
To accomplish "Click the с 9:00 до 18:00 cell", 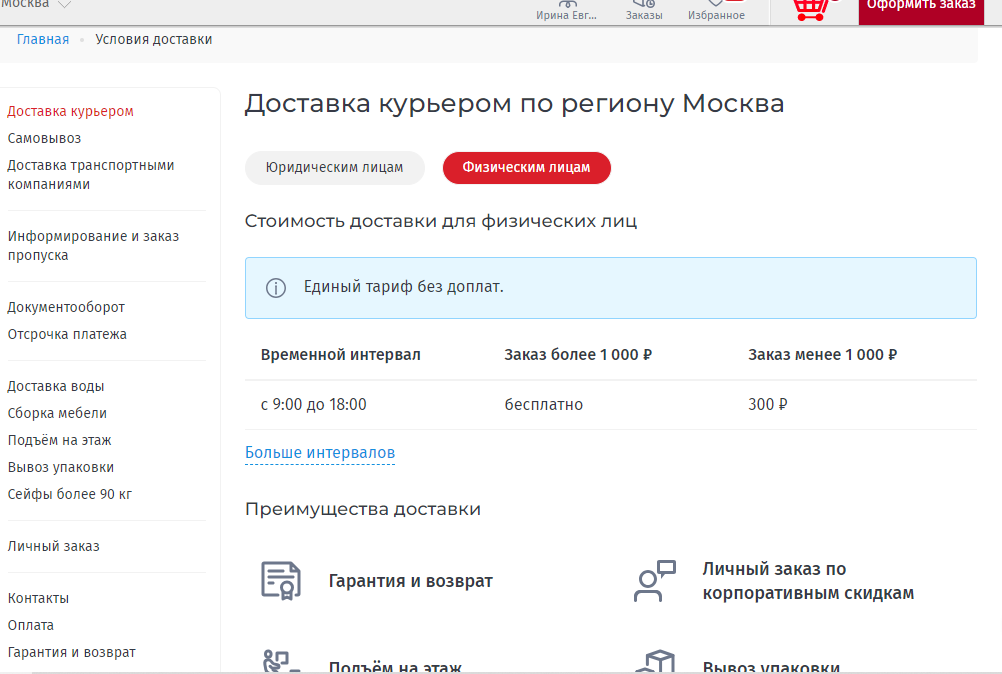I will coord(314,404).
